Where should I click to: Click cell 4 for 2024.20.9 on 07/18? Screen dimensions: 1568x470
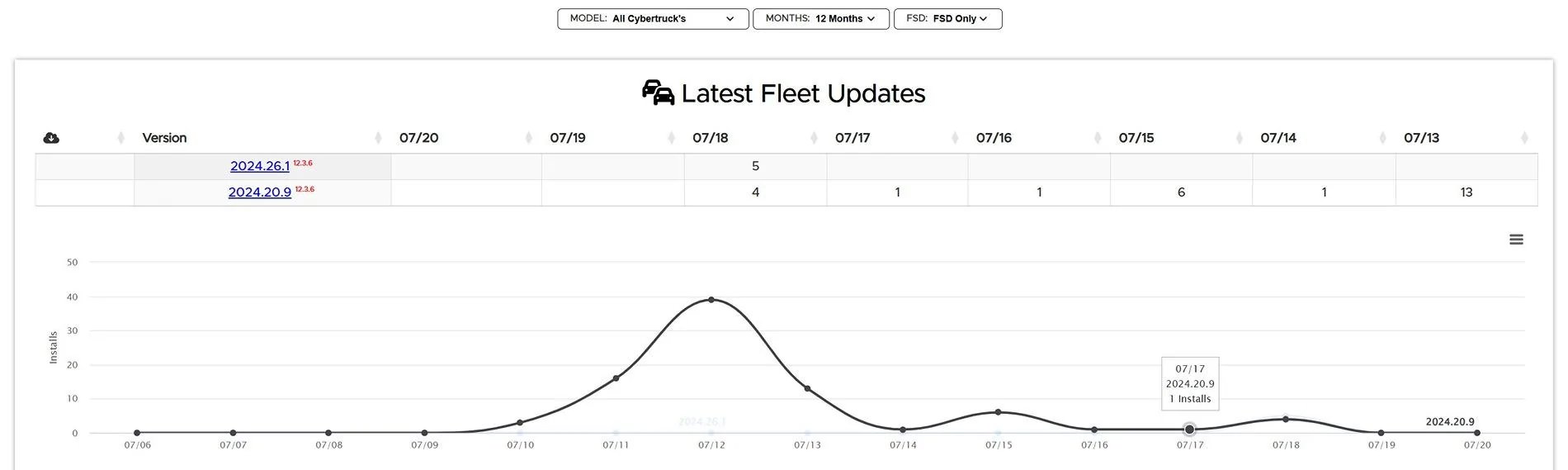coord(755,192)
